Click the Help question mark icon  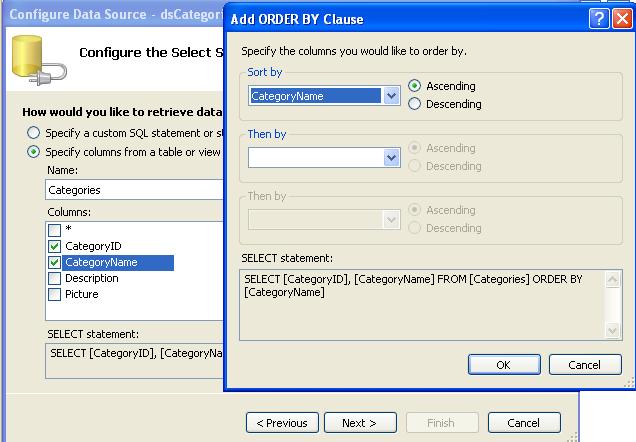(x=598, y=19)
